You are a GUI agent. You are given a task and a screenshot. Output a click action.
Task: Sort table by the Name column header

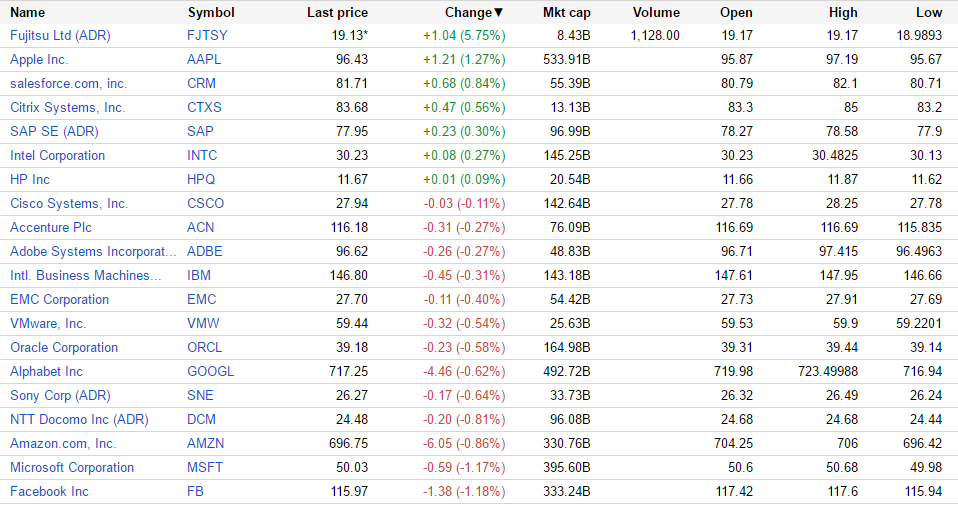[x=27, y=12]
